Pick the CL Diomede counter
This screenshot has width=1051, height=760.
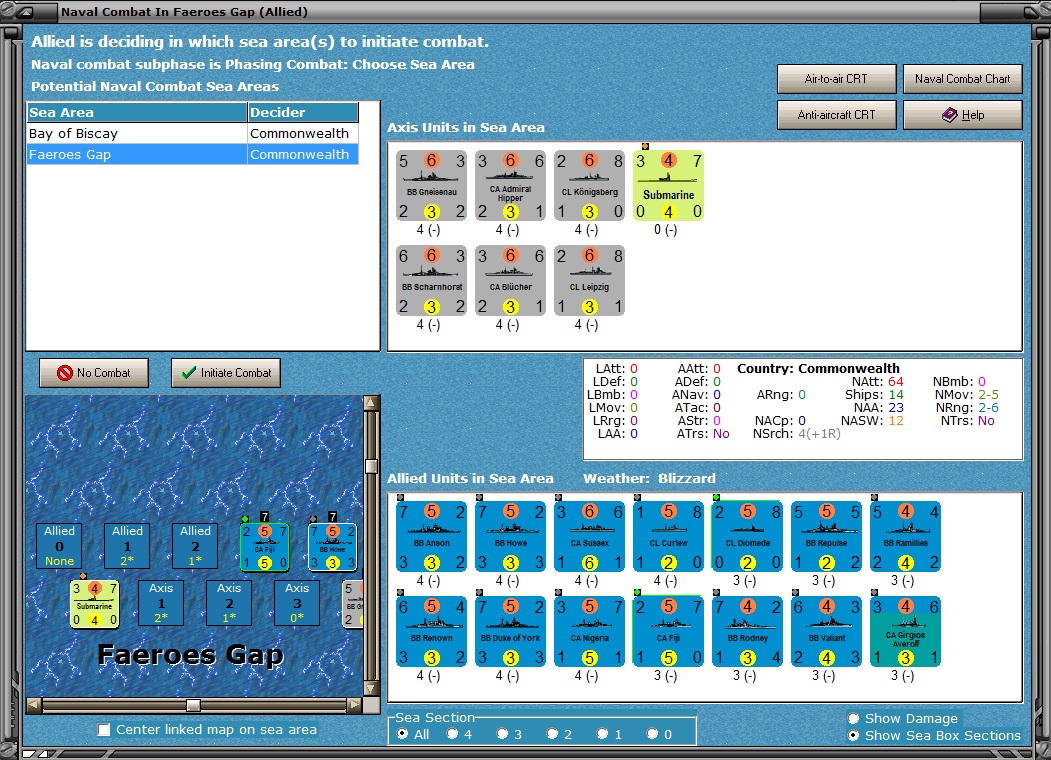pyautogui.click(x=747, y=537)
